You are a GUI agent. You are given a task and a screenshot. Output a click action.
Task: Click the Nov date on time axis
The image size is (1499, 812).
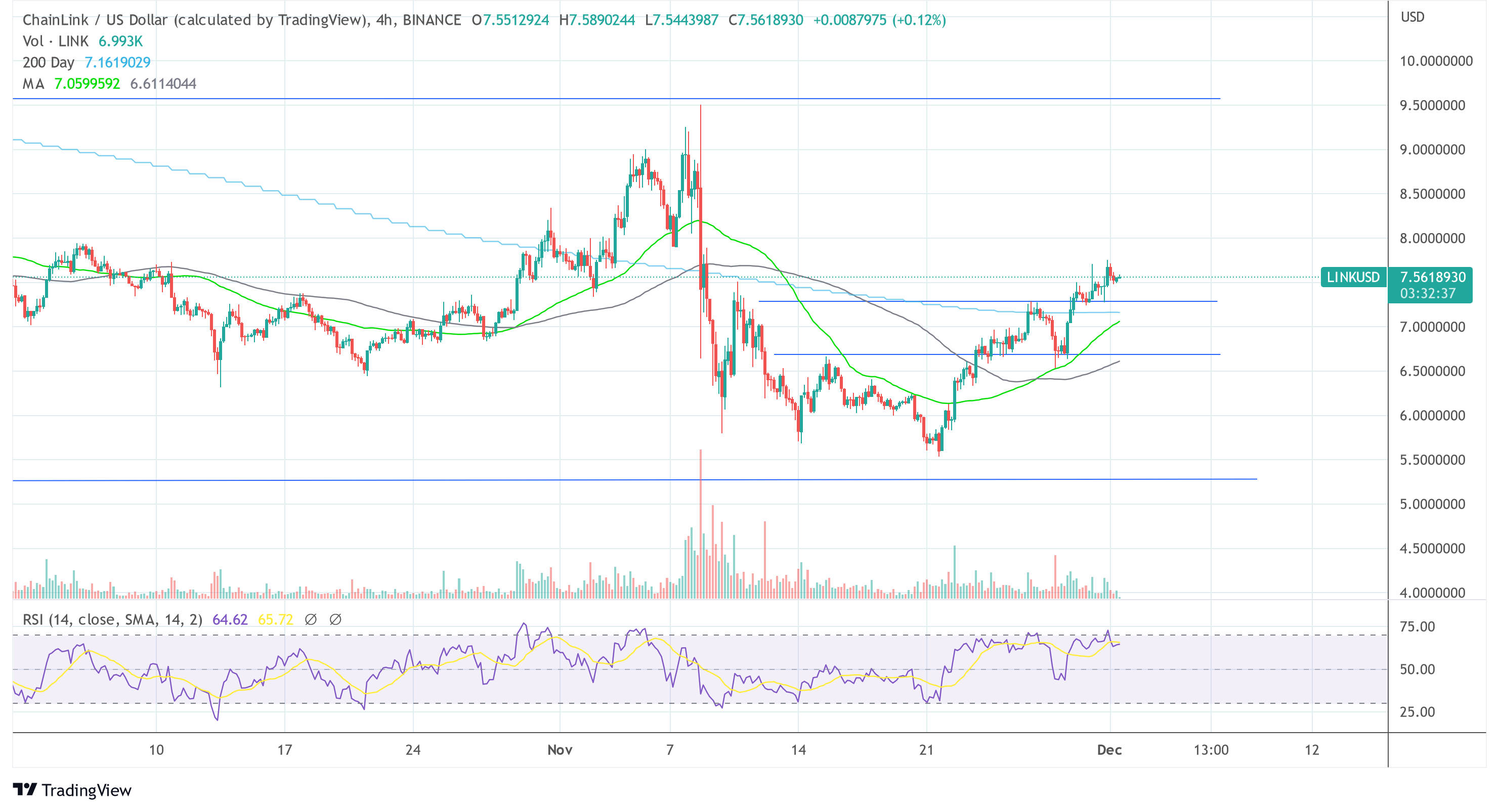point(560,750)
